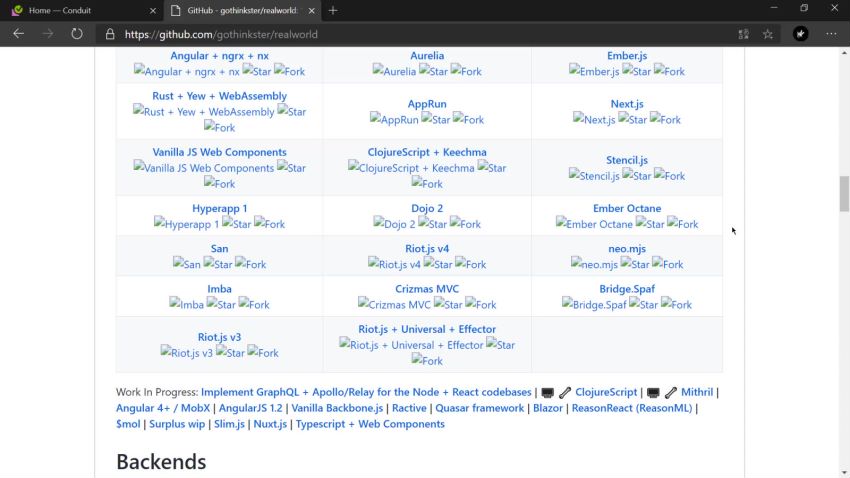The image size is (850, 478).
Task: Click the Star badge under Hyperapp 1
Action: tap(236, 224)
